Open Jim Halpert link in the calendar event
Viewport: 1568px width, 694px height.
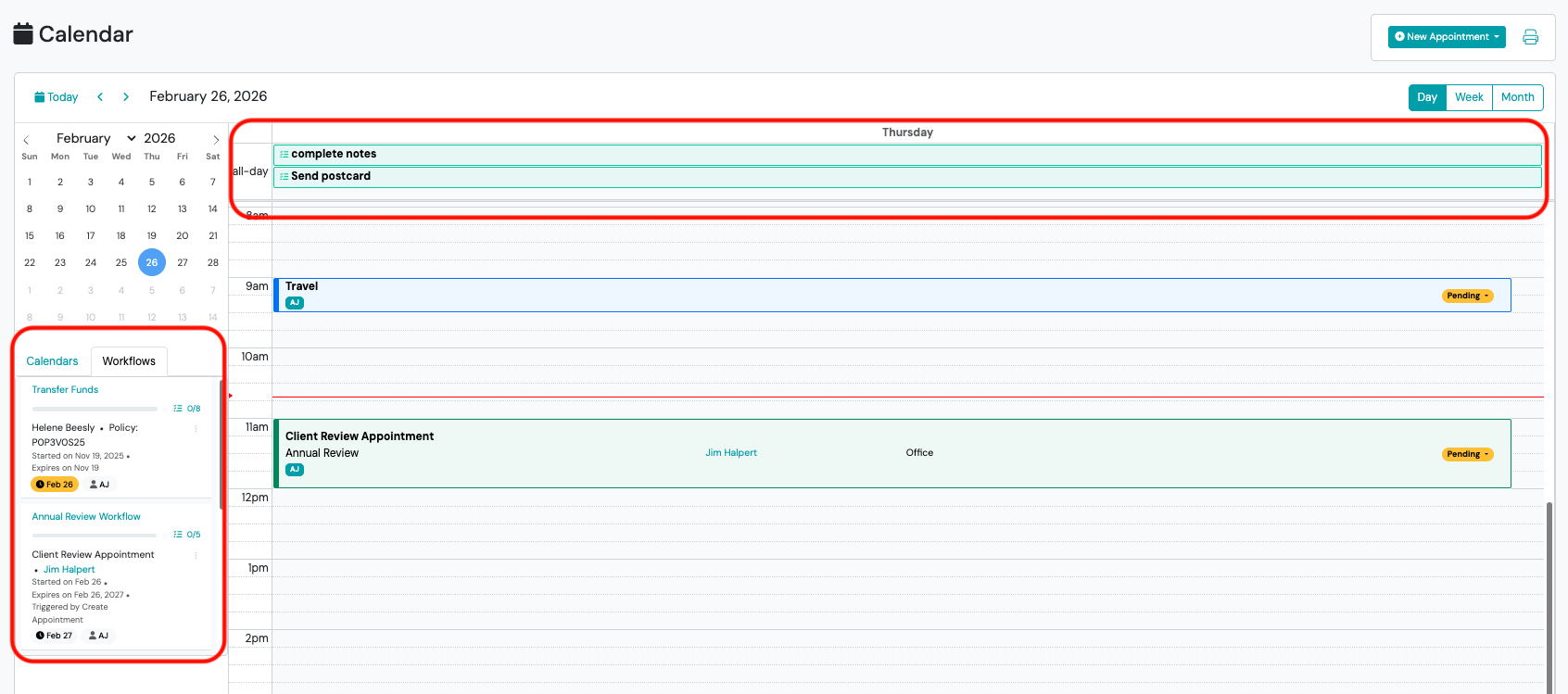coord(731,453)
